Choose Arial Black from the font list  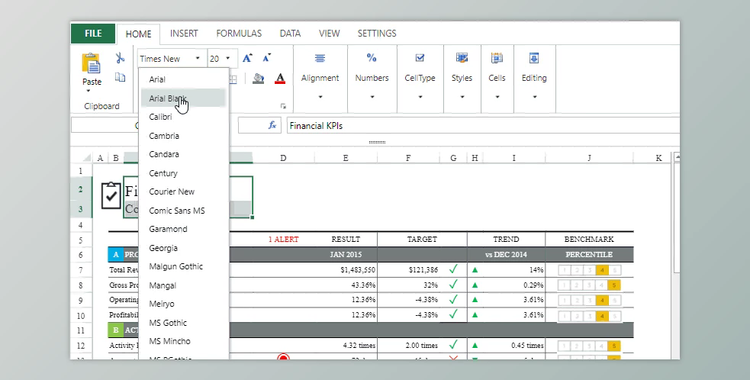(x=183, y=98)
